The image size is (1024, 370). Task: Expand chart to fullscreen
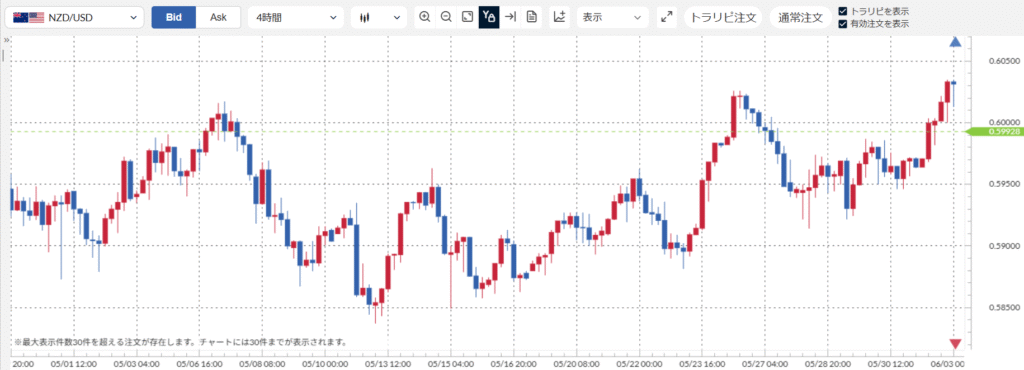(x=667, y=18)
